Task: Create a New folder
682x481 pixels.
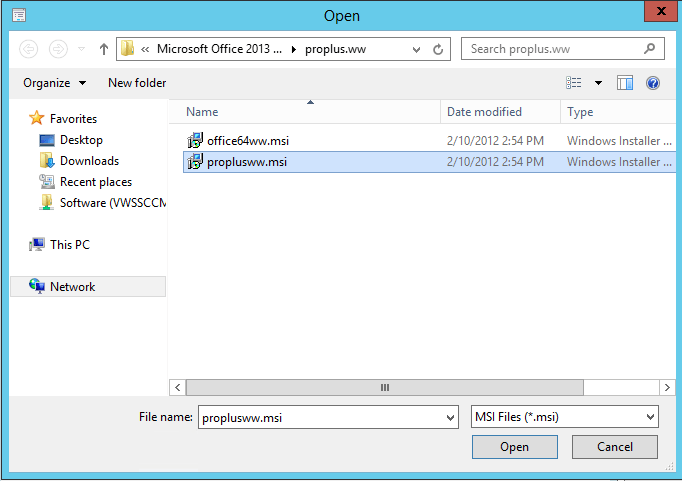Action: tap(137, 83)
